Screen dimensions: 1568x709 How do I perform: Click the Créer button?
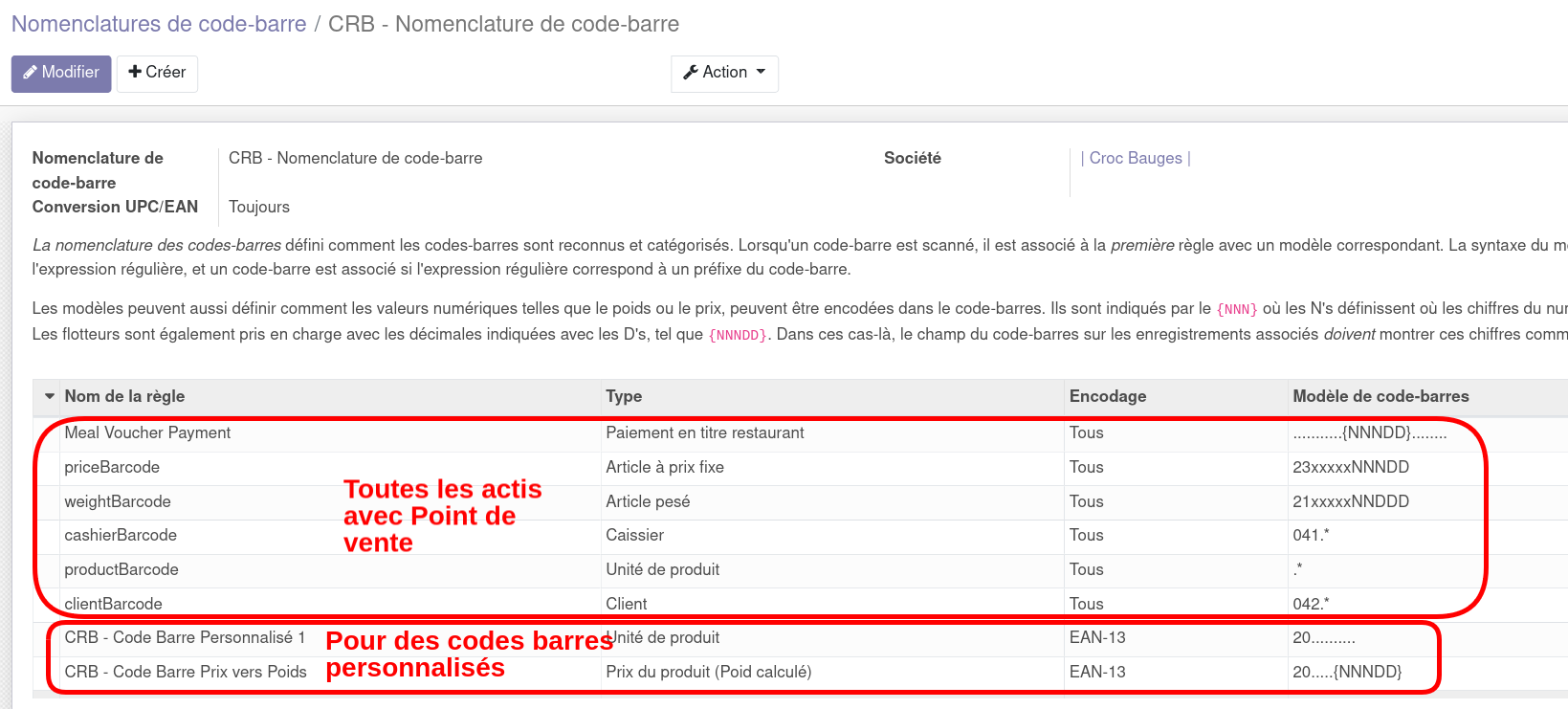coord(157,73)
